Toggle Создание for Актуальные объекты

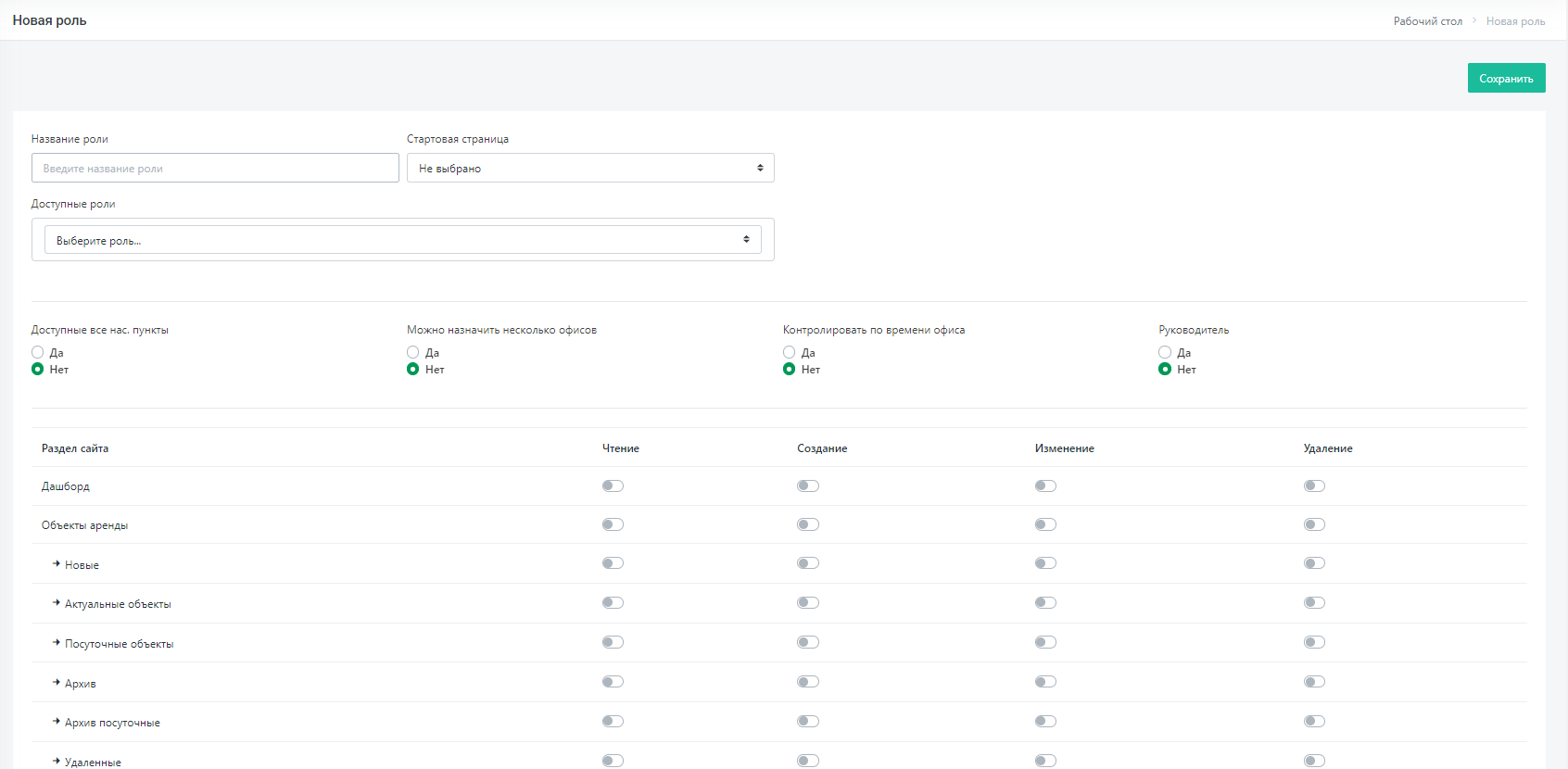[808, 602]
